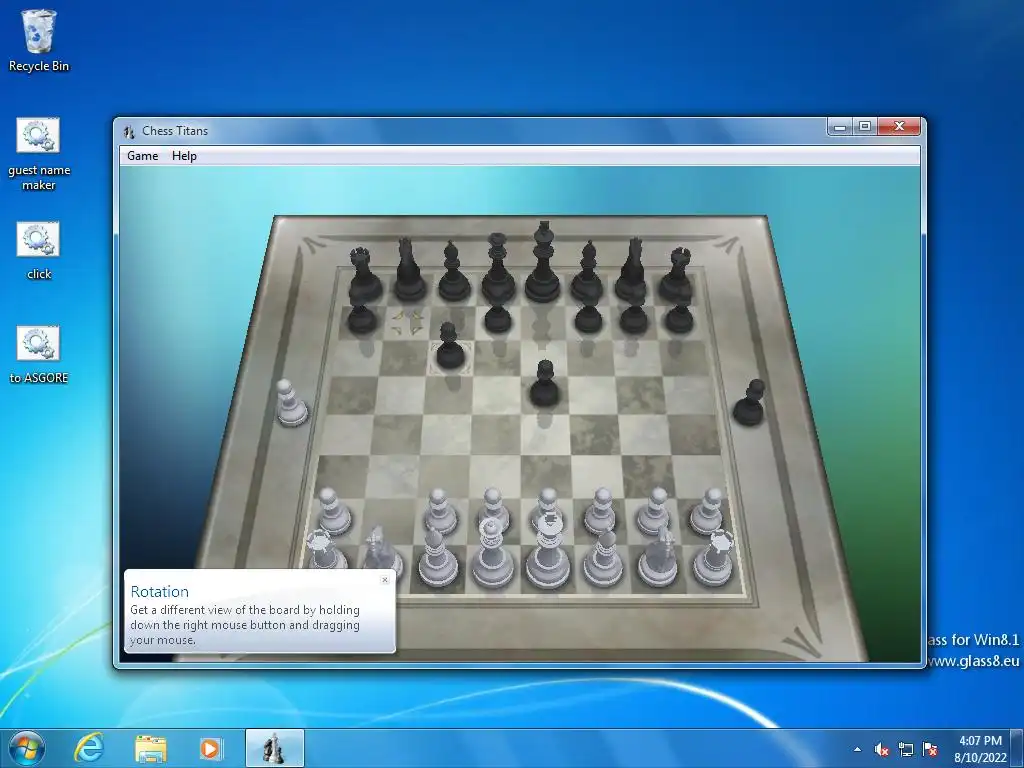Screen dimensions: 1024x768
Task: Select the 'to ASGORE' desktop icon
Action: pyautogui.click(x=39, y=355)
